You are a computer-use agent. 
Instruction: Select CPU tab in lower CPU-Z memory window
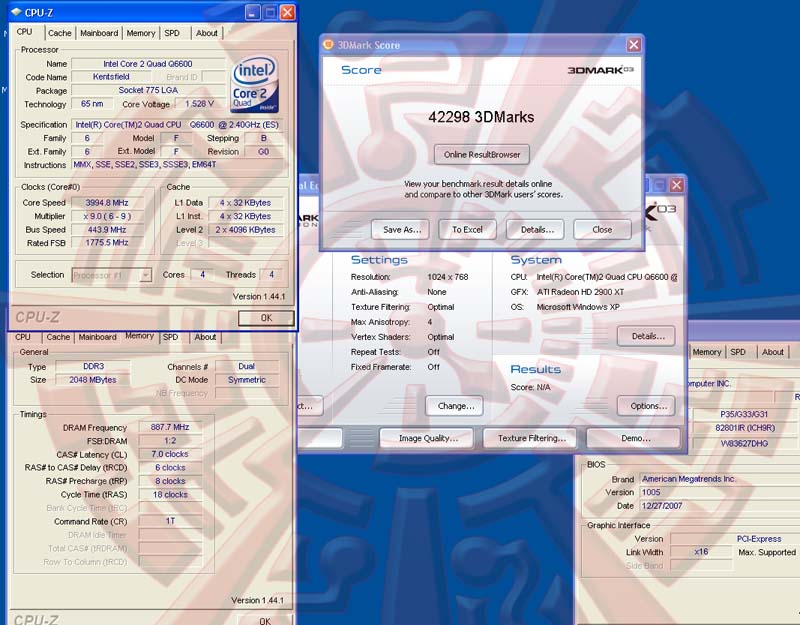23,337
